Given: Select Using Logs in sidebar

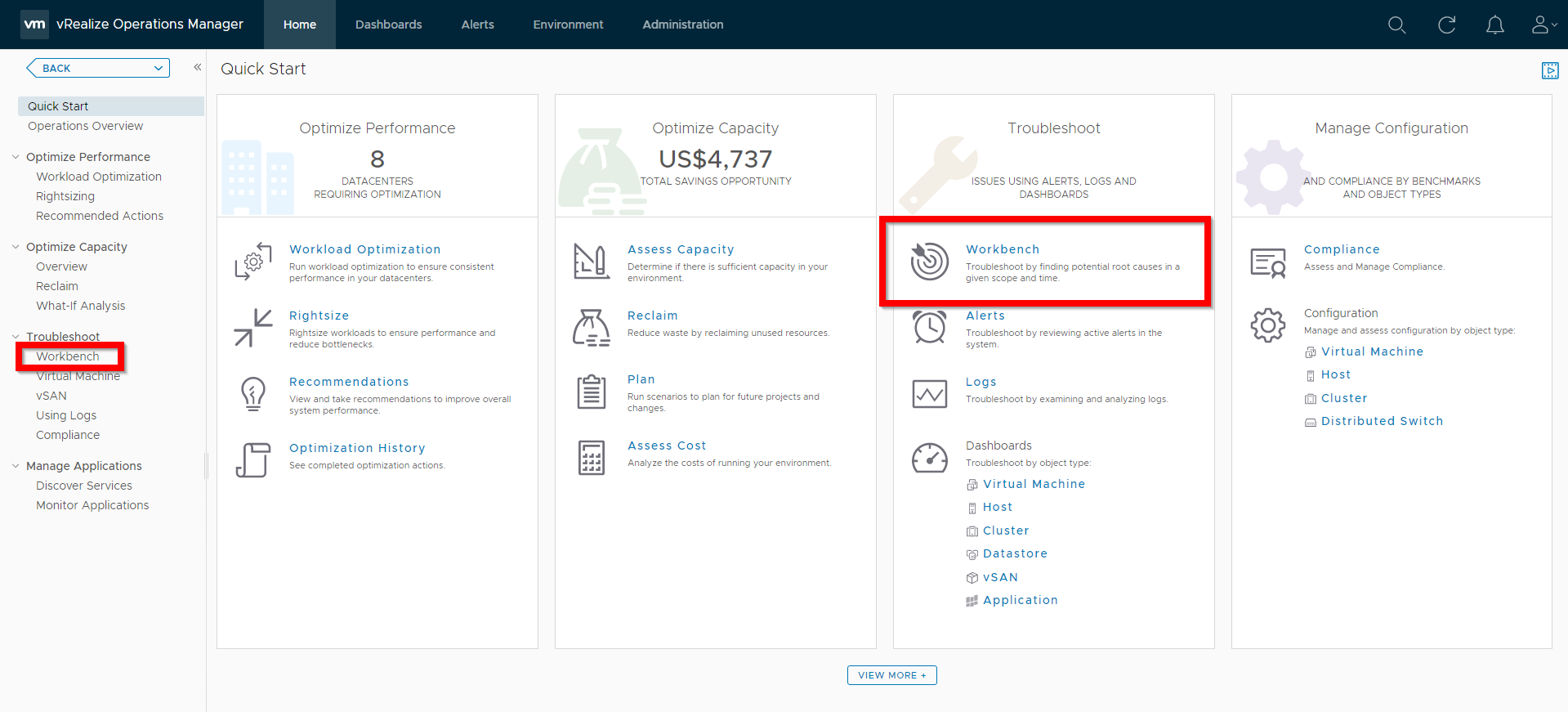Looking at the screenshot, I should (x=66, y=415).
